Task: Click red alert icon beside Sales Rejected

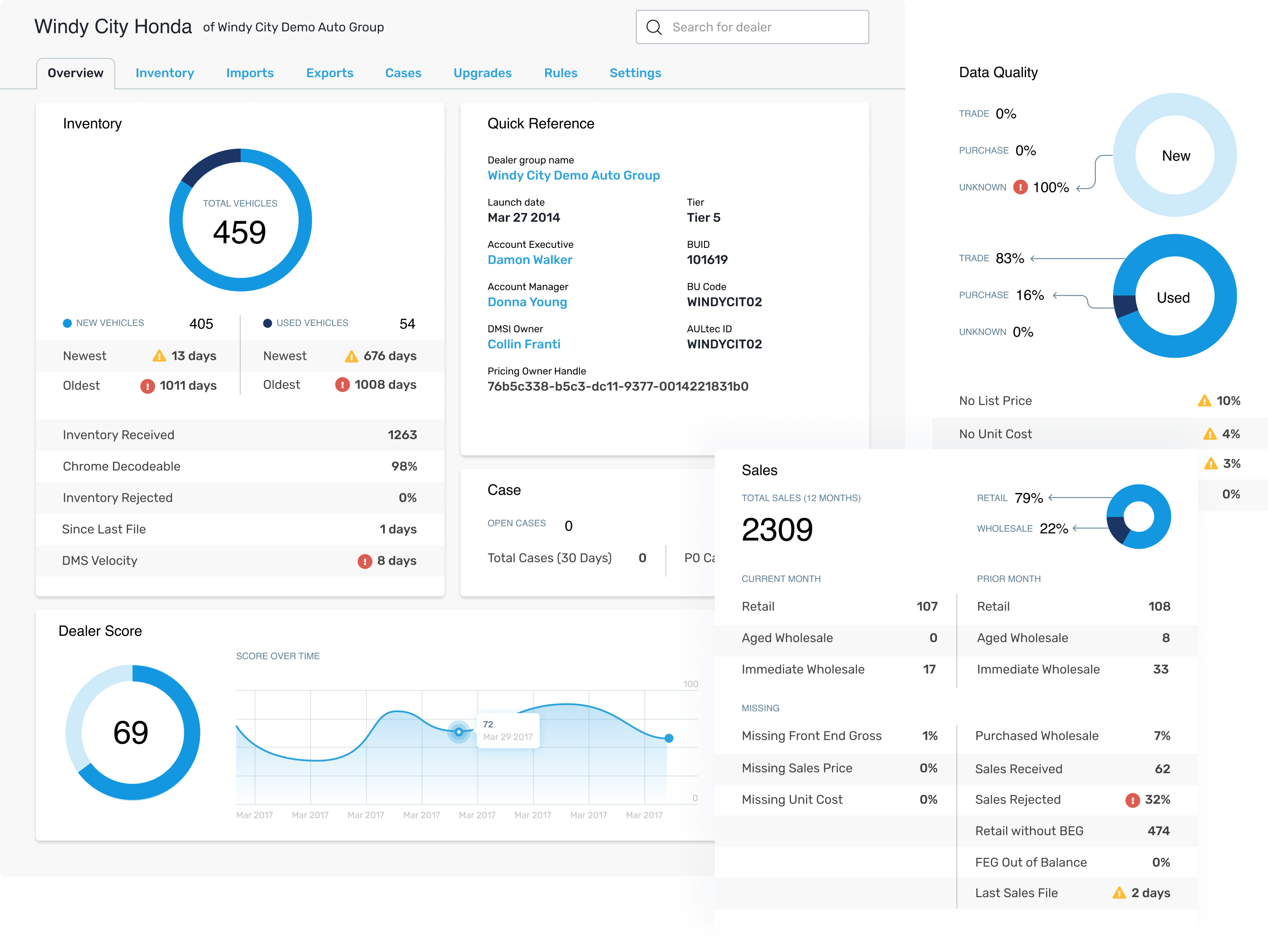Action: [1132, 800]
